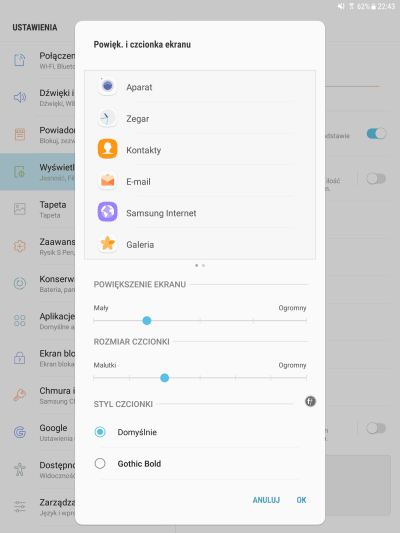Image resolution: width=400 pixels, height=533 pixels.
Task: Tap the Samsung Internet globe icon
Action: point(107,212)
